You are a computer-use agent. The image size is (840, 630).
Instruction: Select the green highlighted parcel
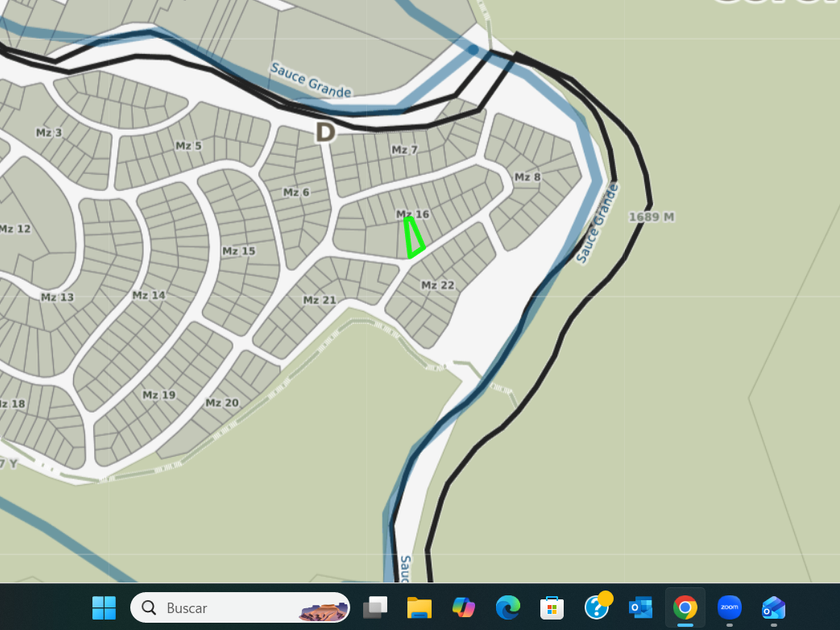coord(413,238)
